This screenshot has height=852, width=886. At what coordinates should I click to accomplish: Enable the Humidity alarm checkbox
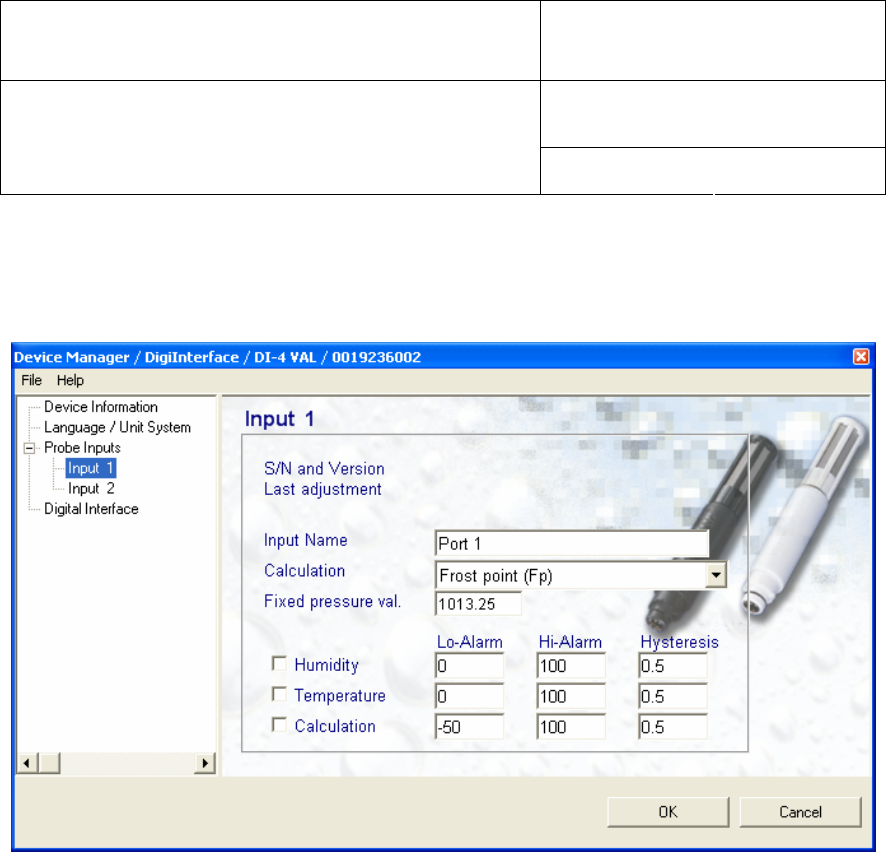click(x=279, y=663)
